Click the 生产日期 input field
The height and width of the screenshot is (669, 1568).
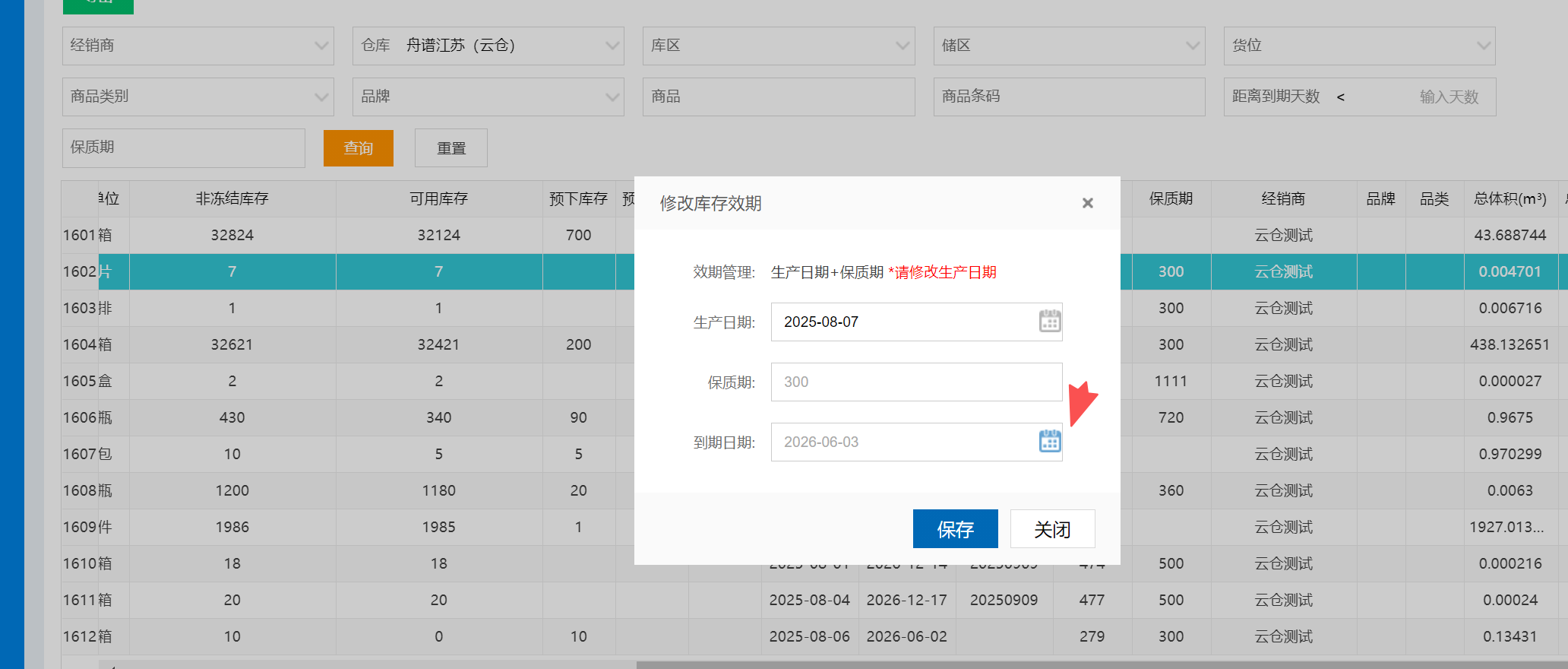904,322
